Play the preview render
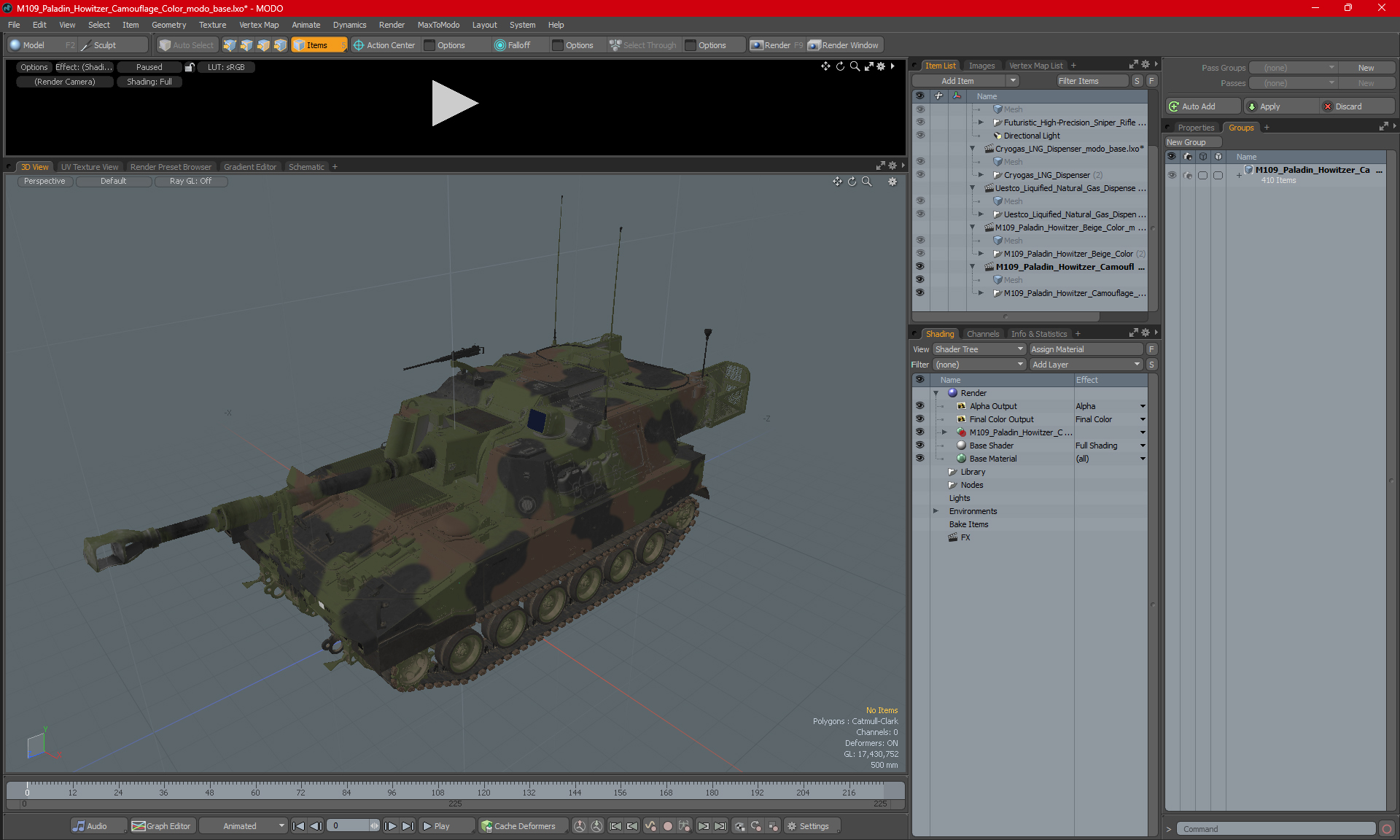1400x840 pixels. [454, 103]
